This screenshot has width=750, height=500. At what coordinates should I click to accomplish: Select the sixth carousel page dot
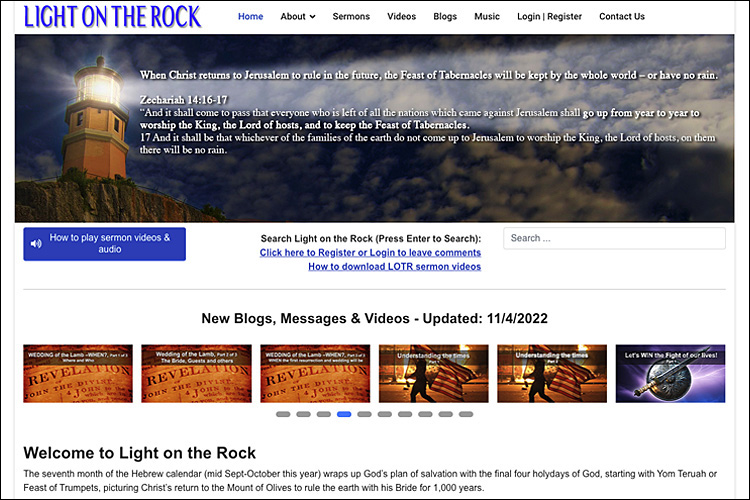coord(385,414)
